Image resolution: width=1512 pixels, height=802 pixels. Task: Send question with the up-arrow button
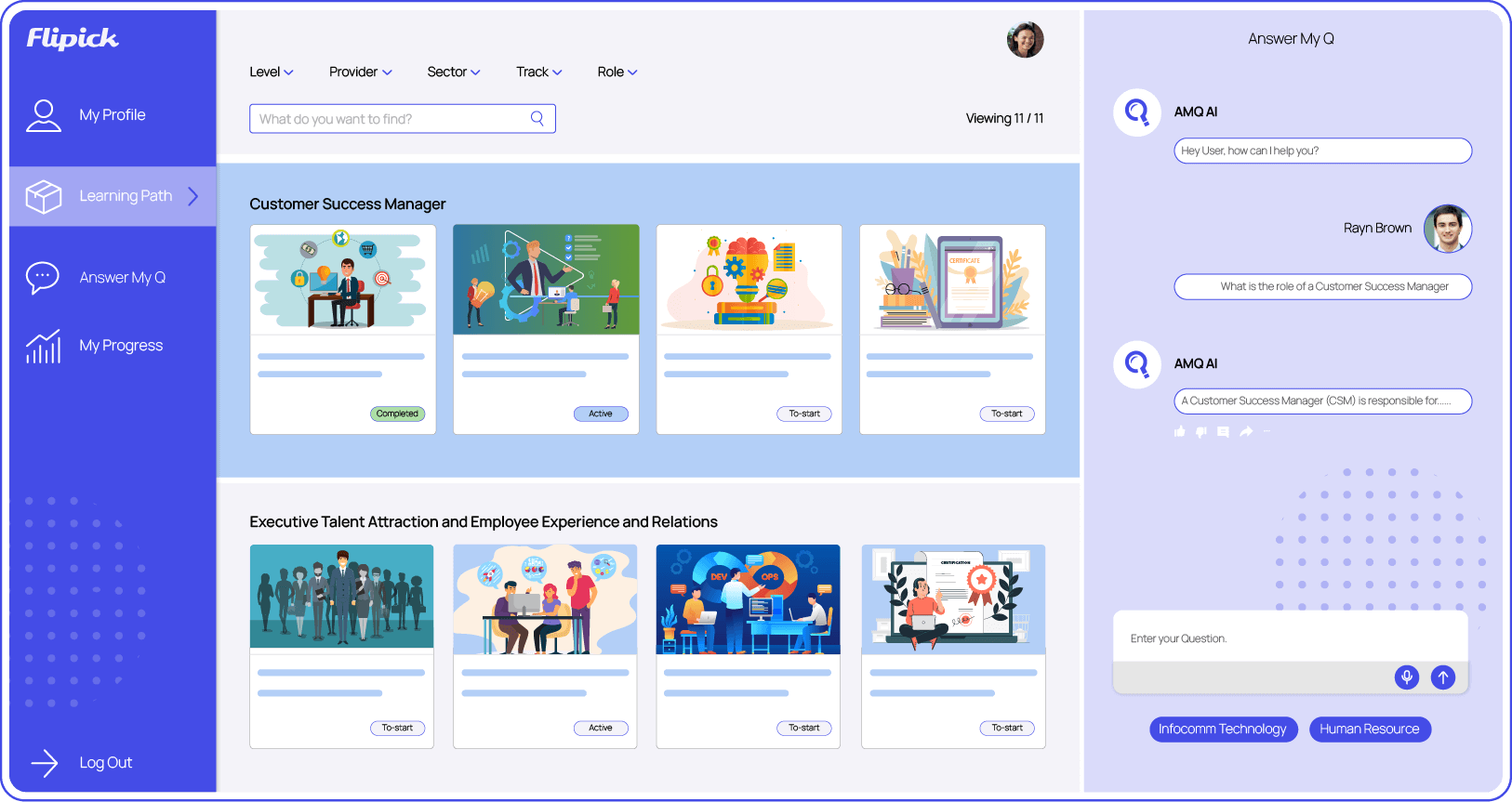coord(1442,677)
